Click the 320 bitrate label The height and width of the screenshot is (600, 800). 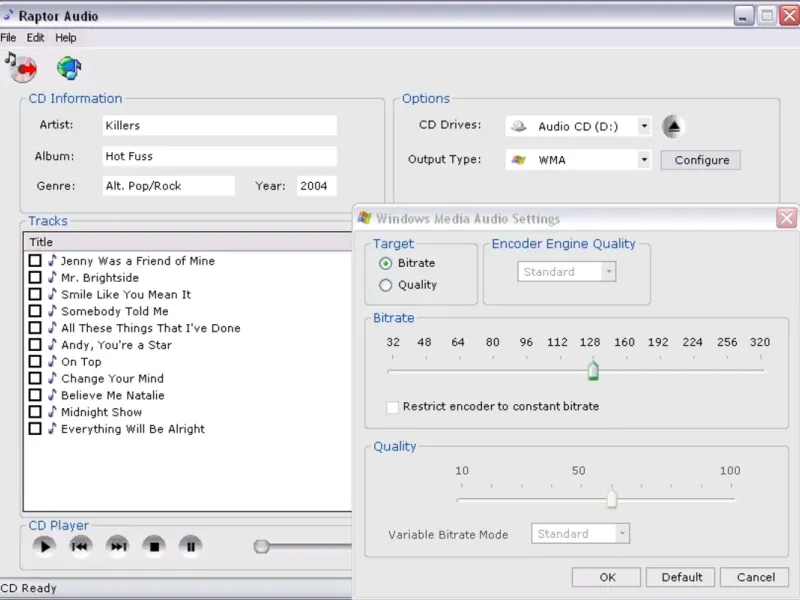[x=760, y=342]
